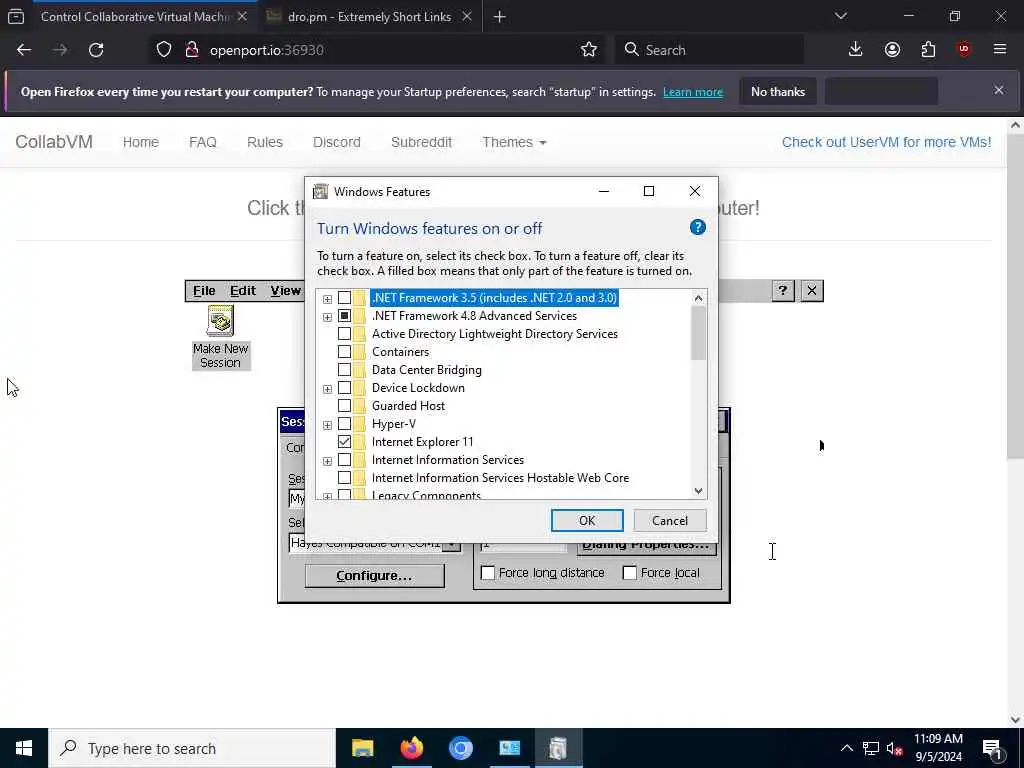Follow the Learn more link
Viewport: 1024px width, 768px height.
point(693,92)
